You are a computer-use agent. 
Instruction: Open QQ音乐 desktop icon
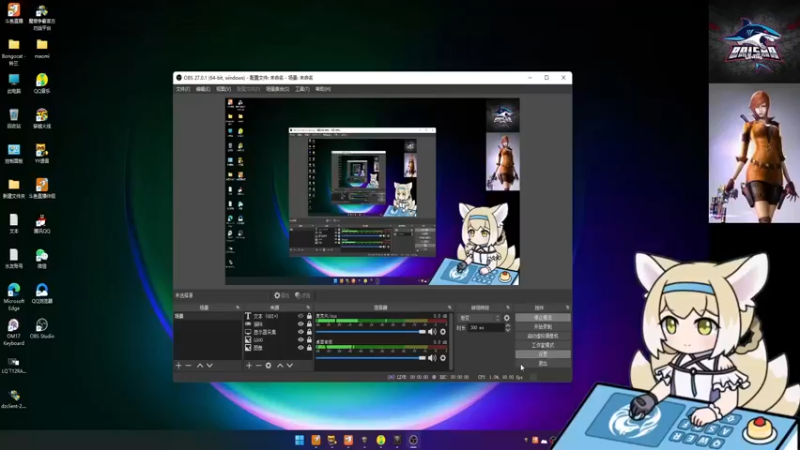pyautogui.click(x=42, y=84)
